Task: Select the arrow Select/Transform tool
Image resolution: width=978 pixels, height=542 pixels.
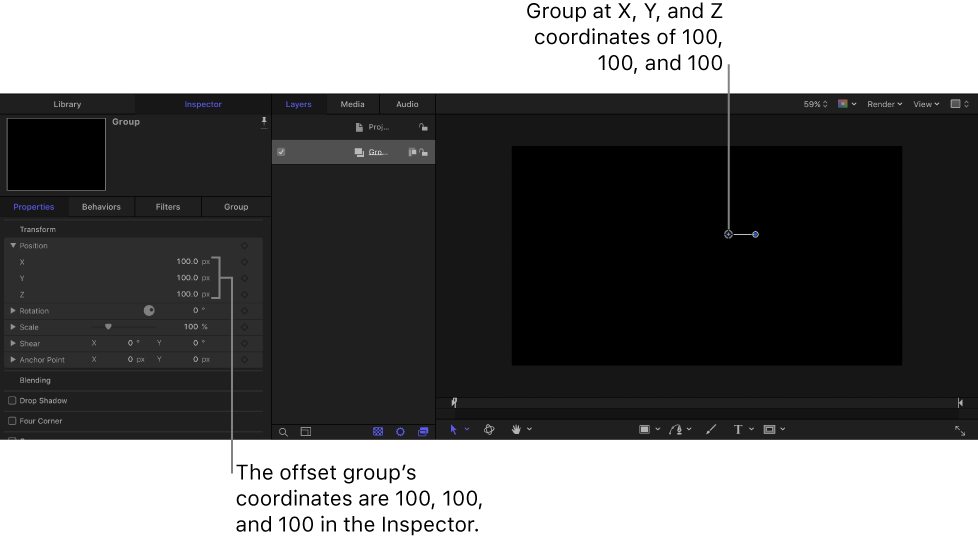Action: (x=453, y=430)
